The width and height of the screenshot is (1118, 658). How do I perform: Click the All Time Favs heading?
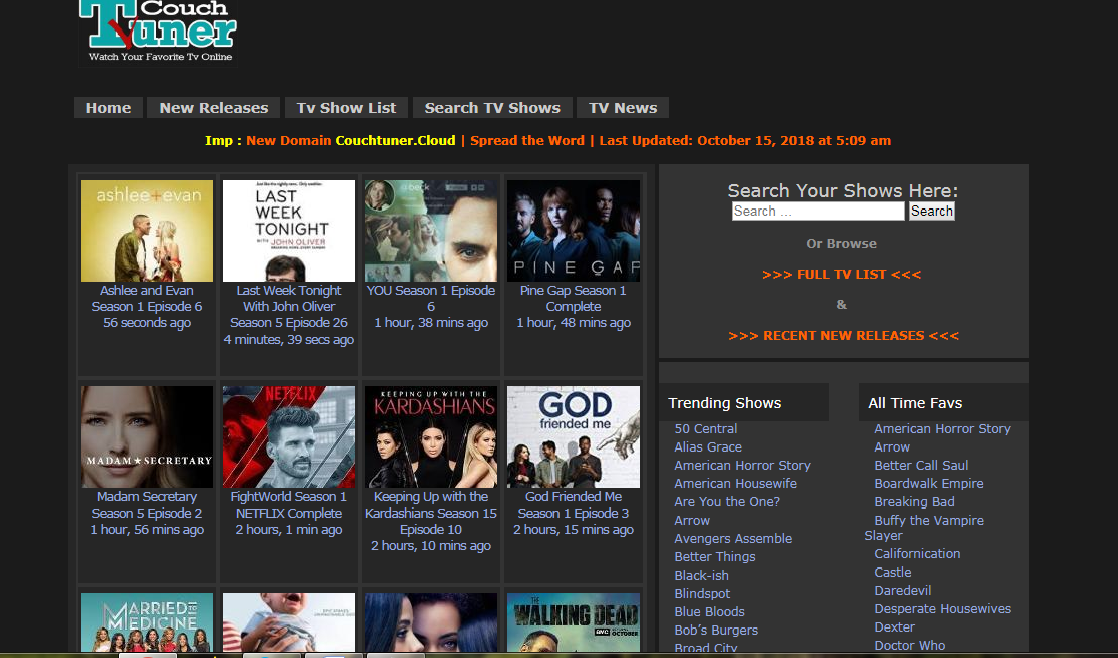915,403
